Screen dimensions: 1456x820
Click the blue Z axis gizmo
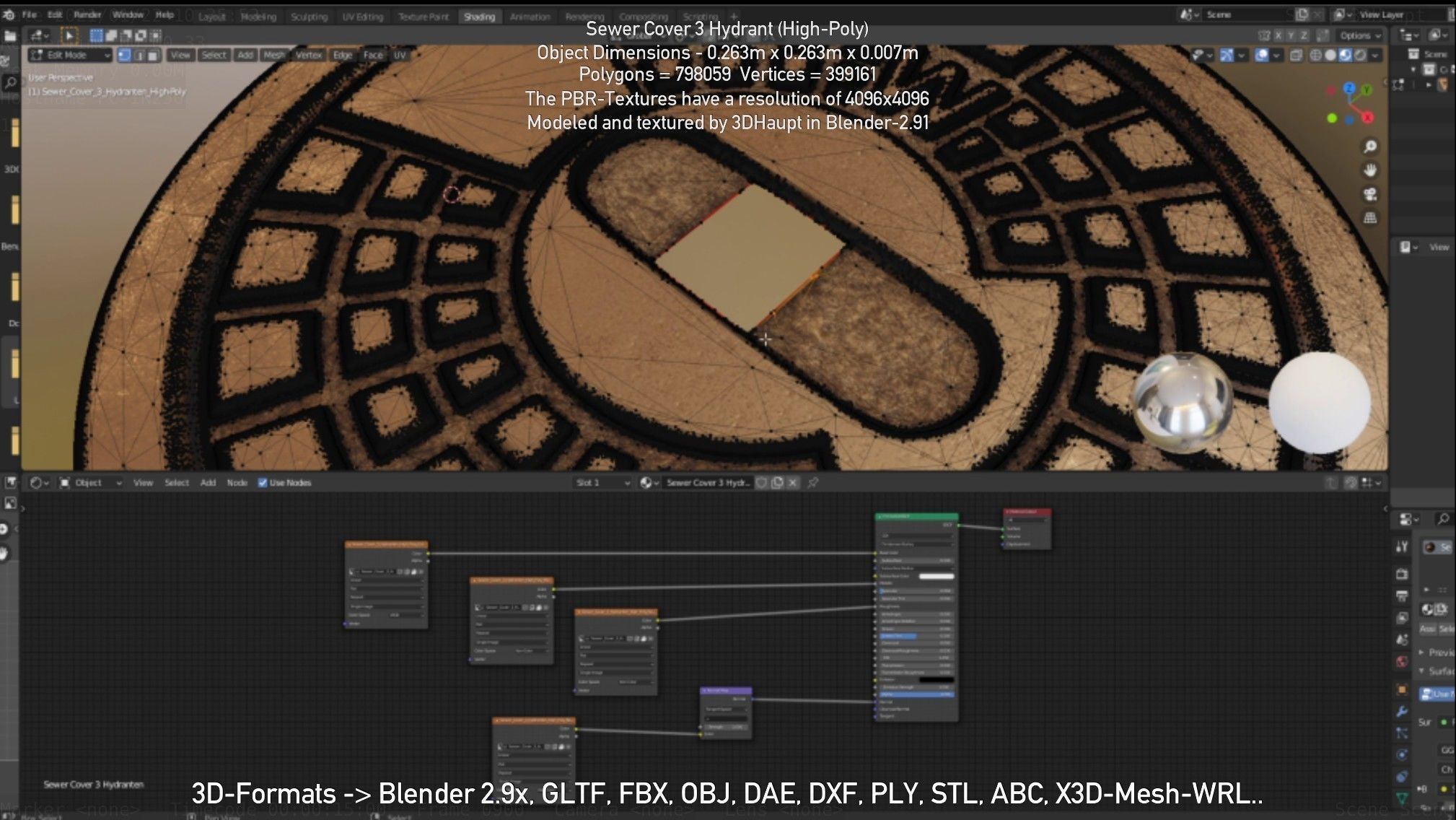[x=1349, y=88]
